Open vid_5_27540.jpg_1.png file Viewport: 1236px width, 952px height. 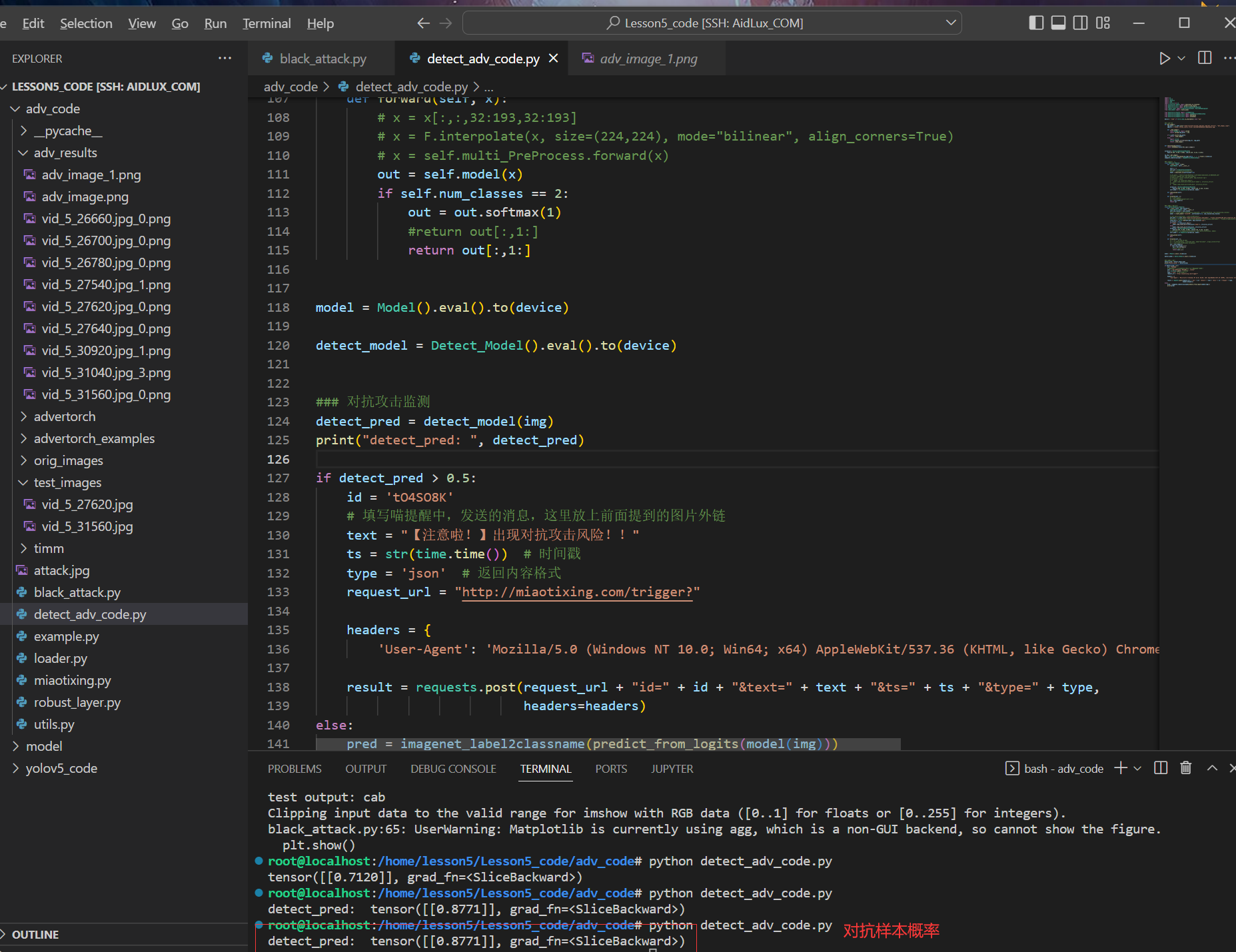[124, 284]
